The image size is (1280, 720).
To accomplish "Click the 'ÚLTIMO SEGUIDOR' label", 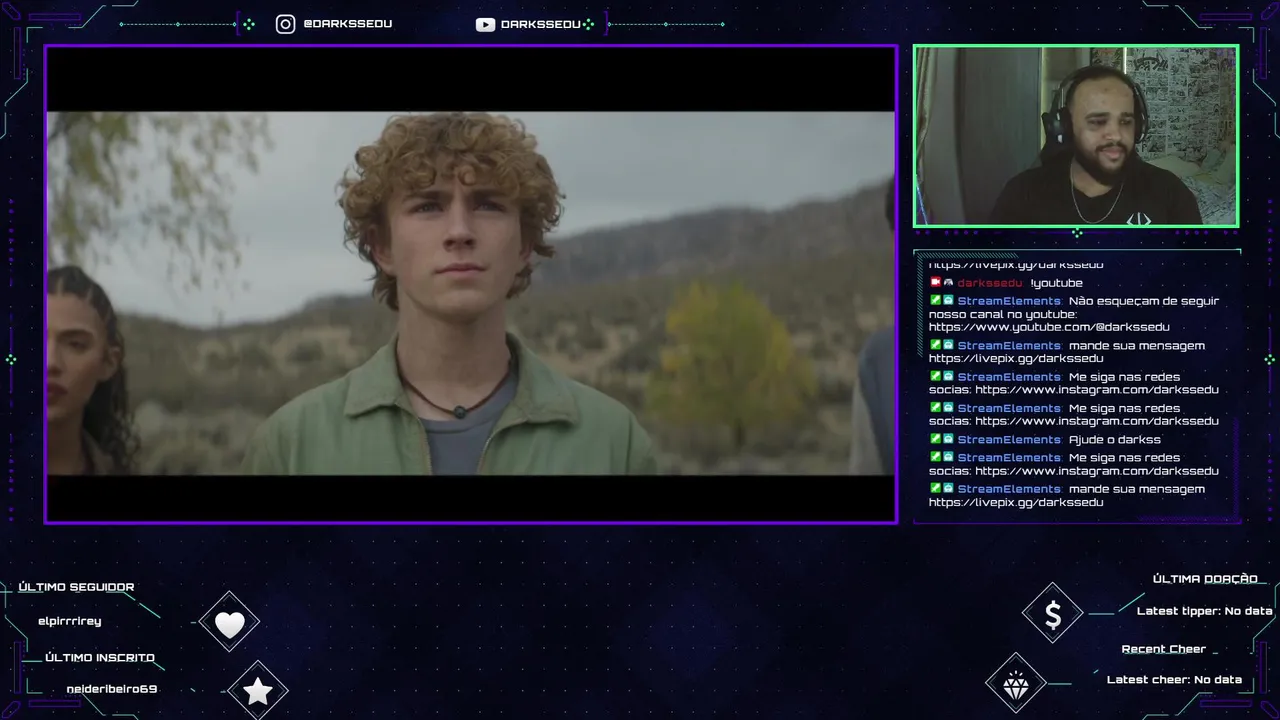I will pyautogui.click(x=76, y=587).
